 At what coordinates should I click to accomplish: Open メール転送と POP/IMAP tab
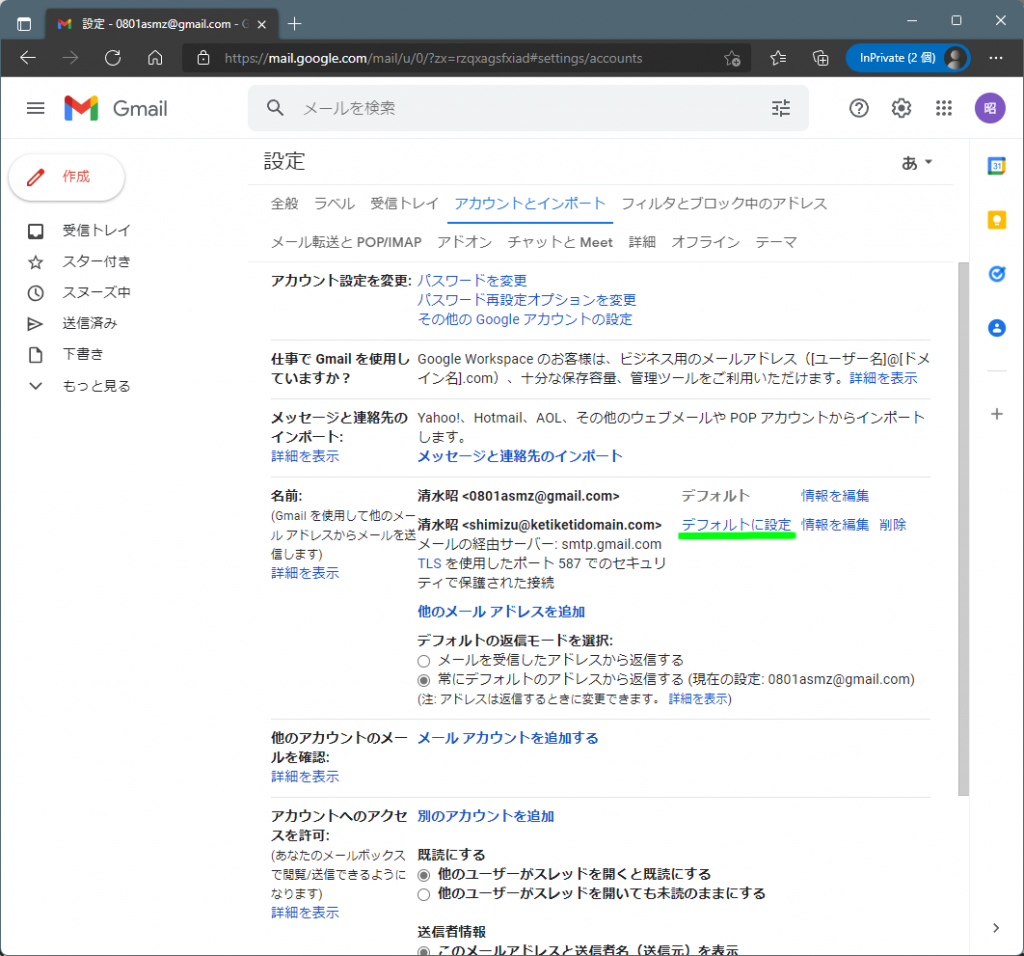coord(346,242)
